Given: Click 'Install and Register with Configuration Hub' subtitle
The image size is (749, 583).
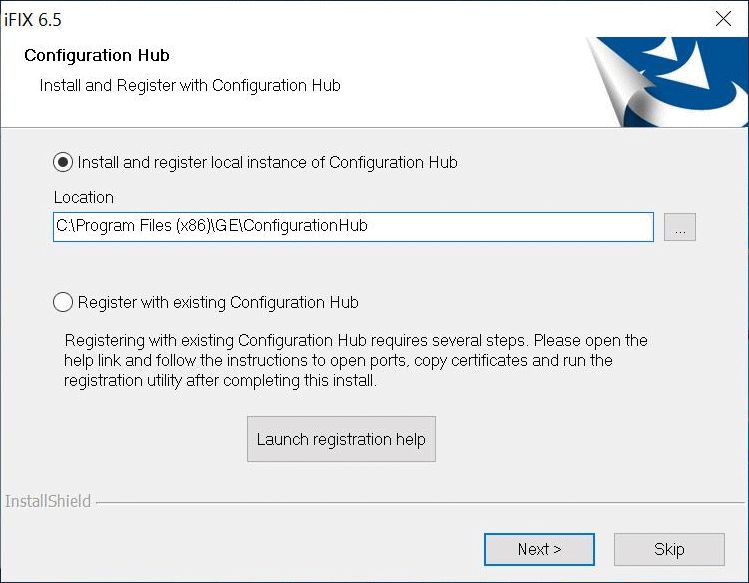Looking at the screenshot, I should tap(190, 86).
